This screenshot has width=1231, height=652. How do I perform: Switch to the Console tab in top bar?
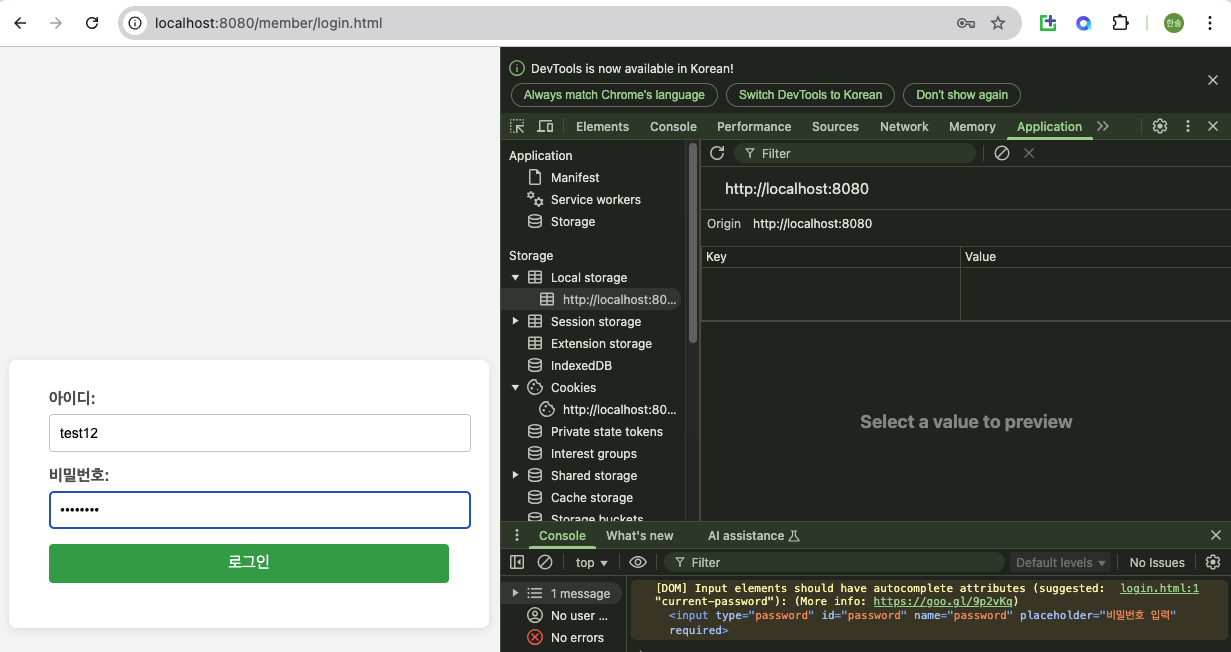click(673, 126)
